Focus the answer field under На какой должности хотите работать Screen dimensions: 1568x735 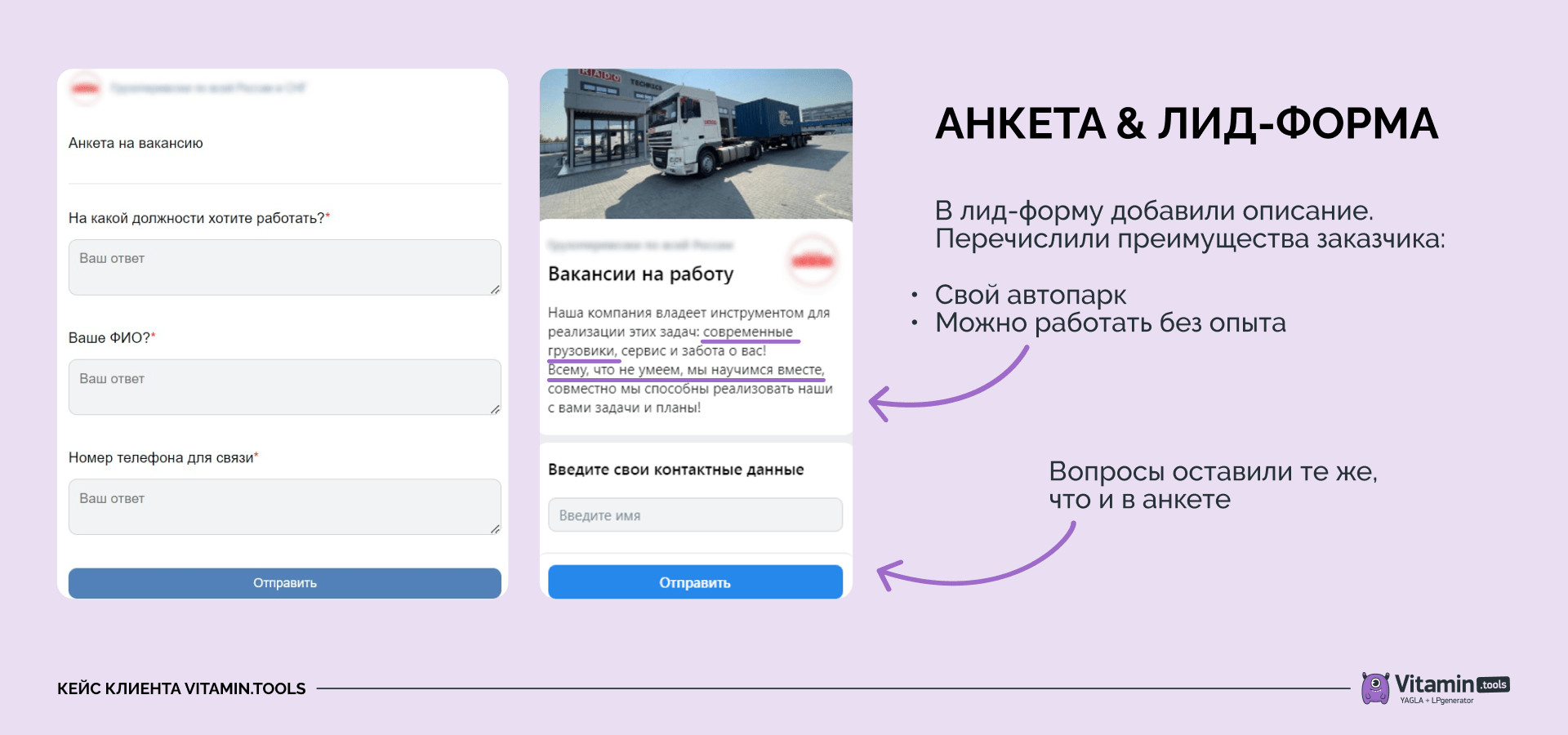coord(284,267)
